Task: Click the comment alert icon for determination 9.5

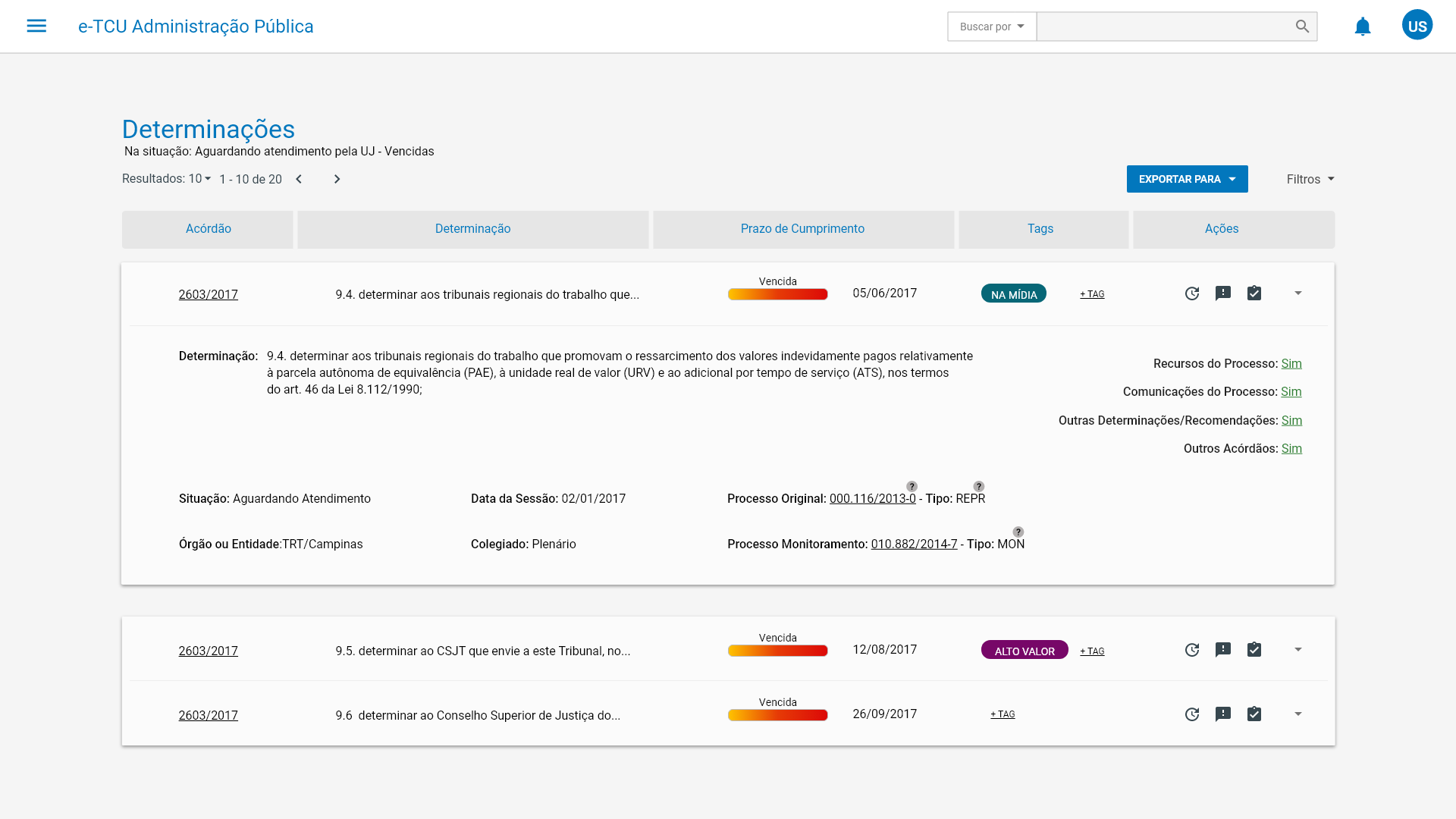Action: click(1223, 650)
